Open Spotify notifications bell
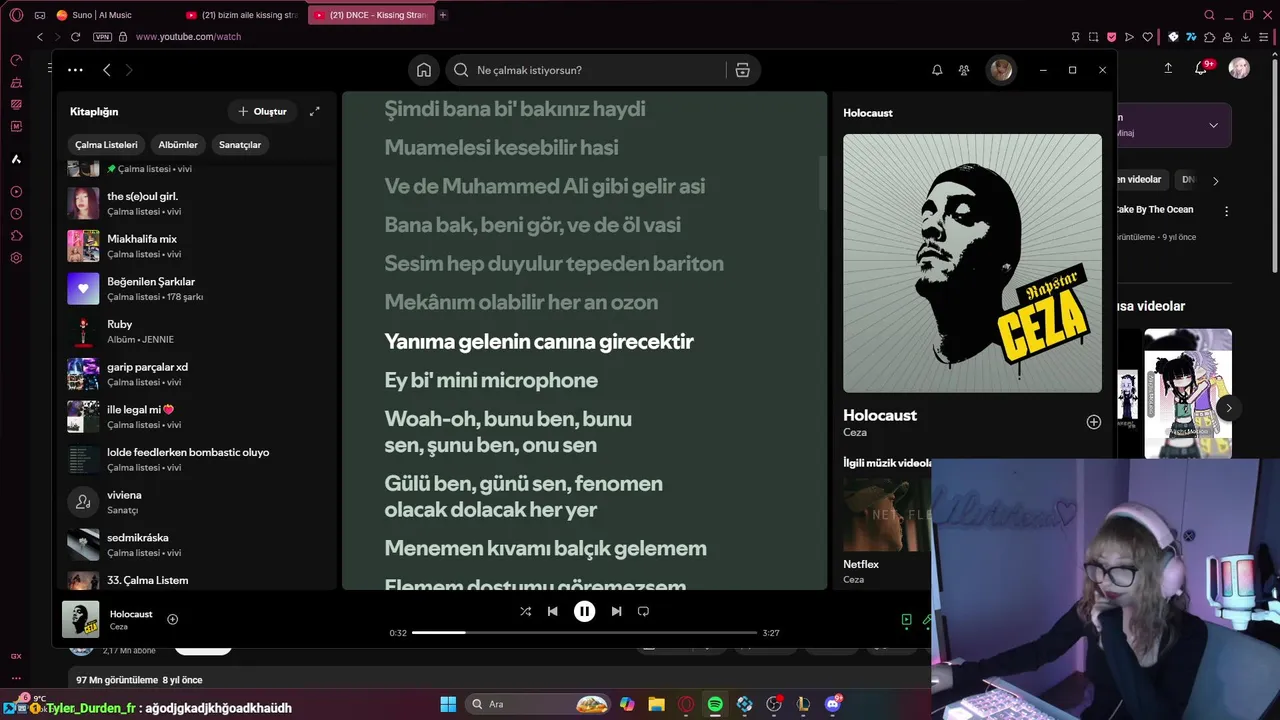The height and width of the screenshot is (720, 1280). coord(937,70)
